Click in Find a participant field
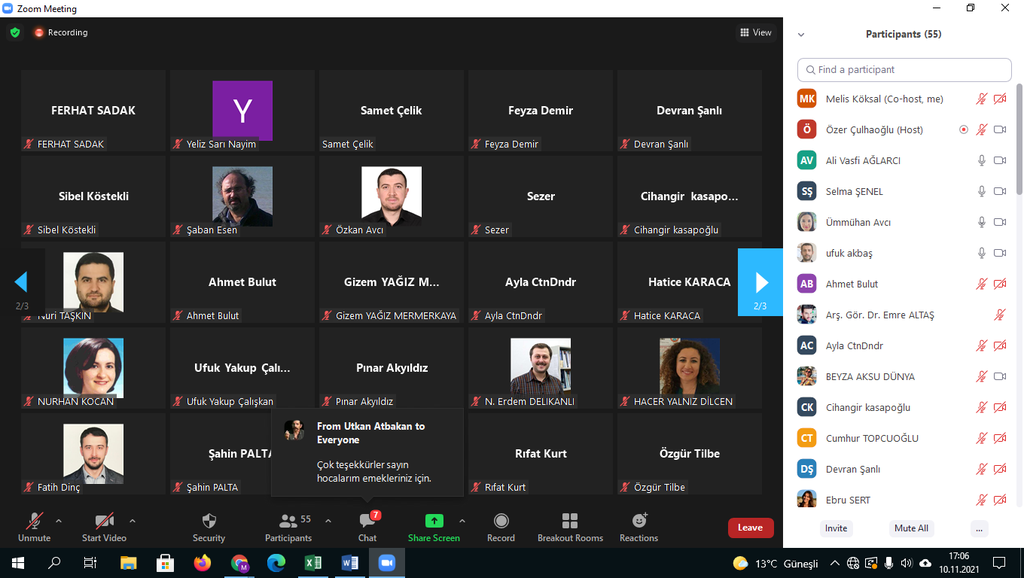Screen dimensions: 1024x578 pyautogui.click(x=904, y=69)
